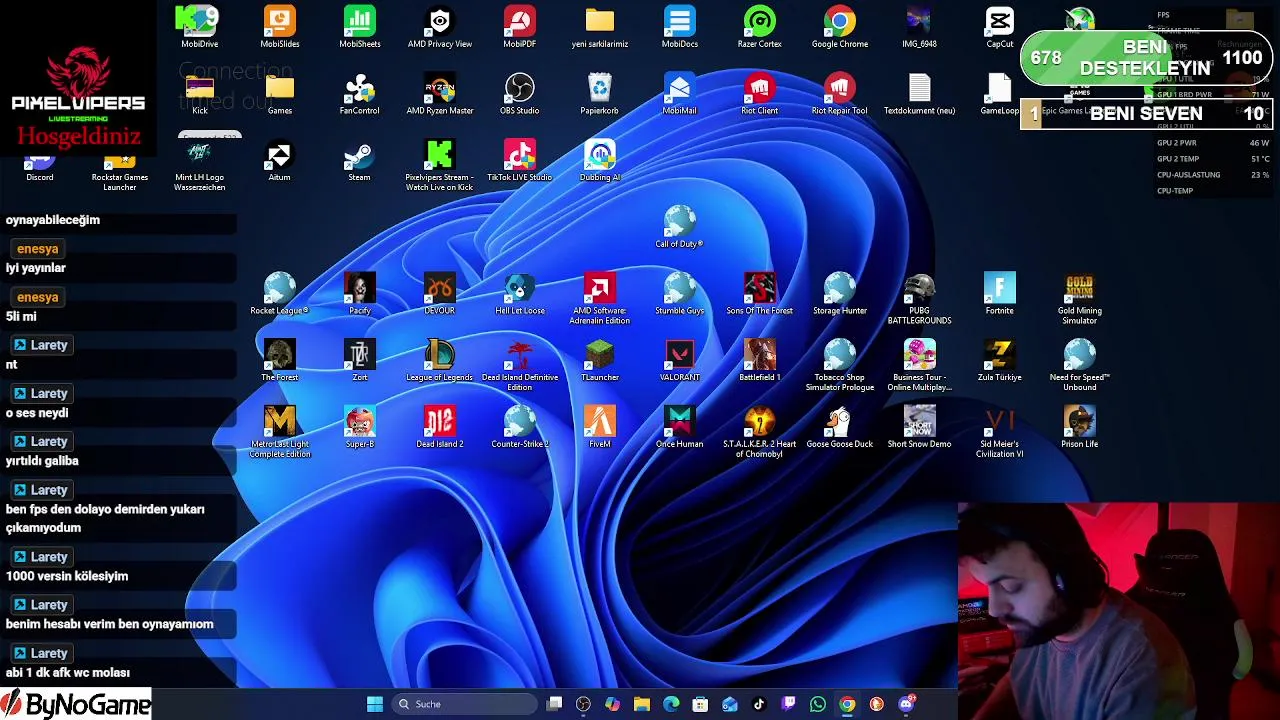Open File Explorer from the taskbar
The image size is (1280, 720).
[642, 704]
